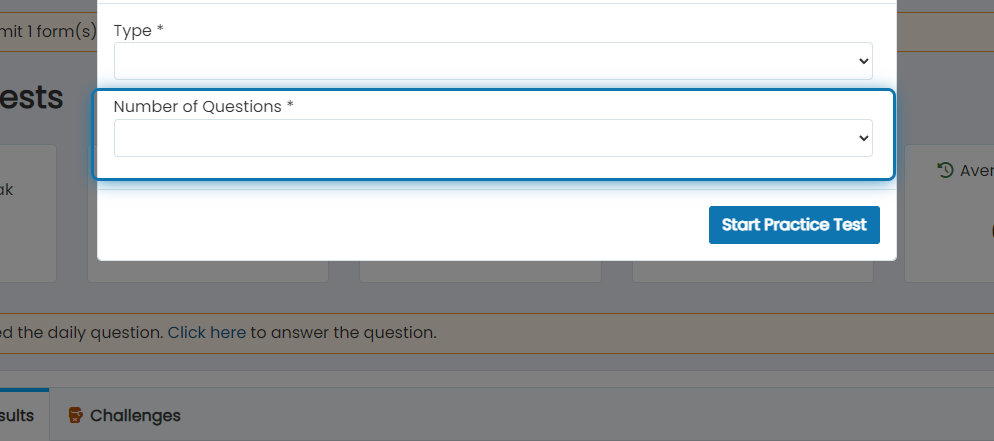
Task: Click the streak stat card at left edge
Action: 28,214
